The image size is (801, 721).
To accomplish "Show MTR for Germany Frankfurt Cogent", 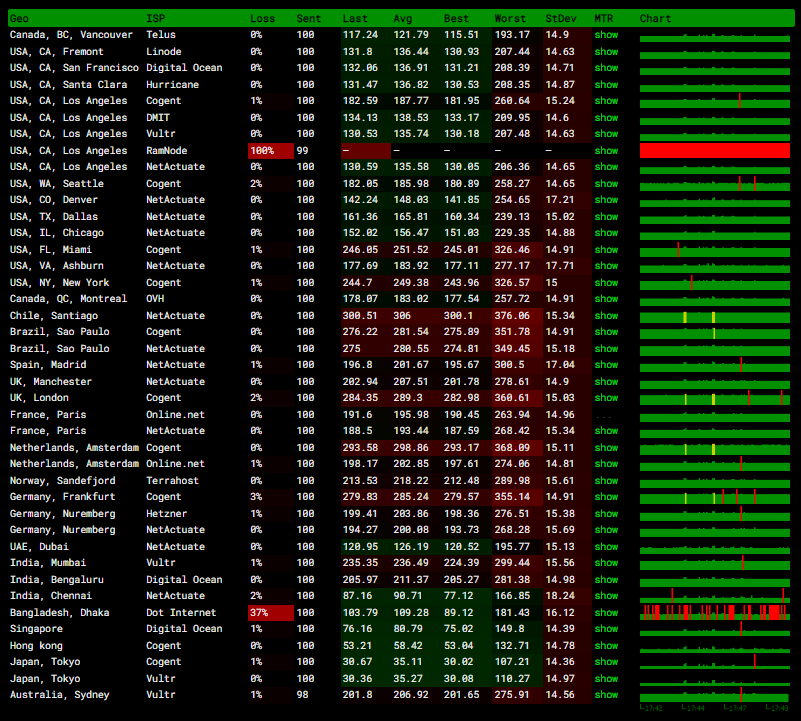I will (606, 497).
